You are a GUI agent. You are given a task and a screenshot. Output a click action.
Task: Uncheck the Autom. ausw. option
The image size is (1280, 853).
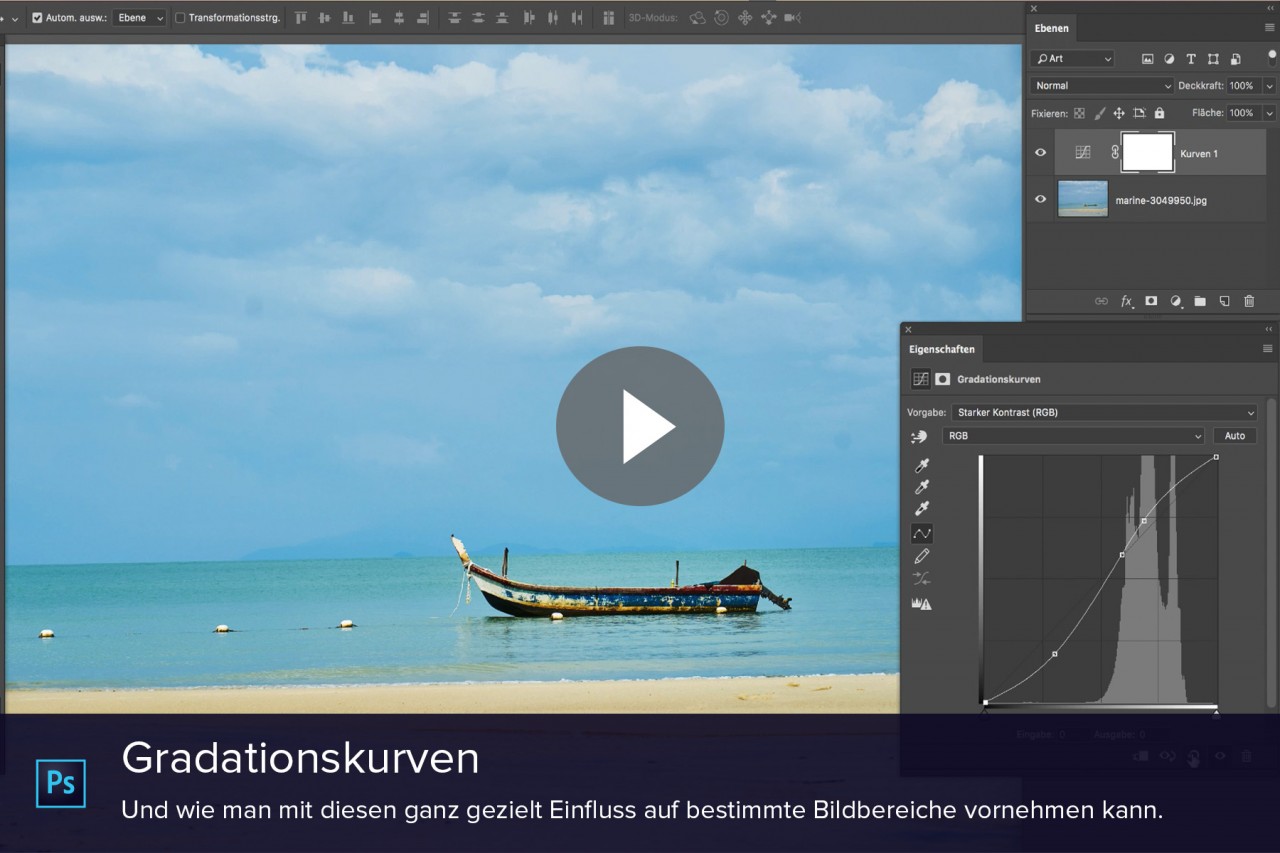pos(37,17)
